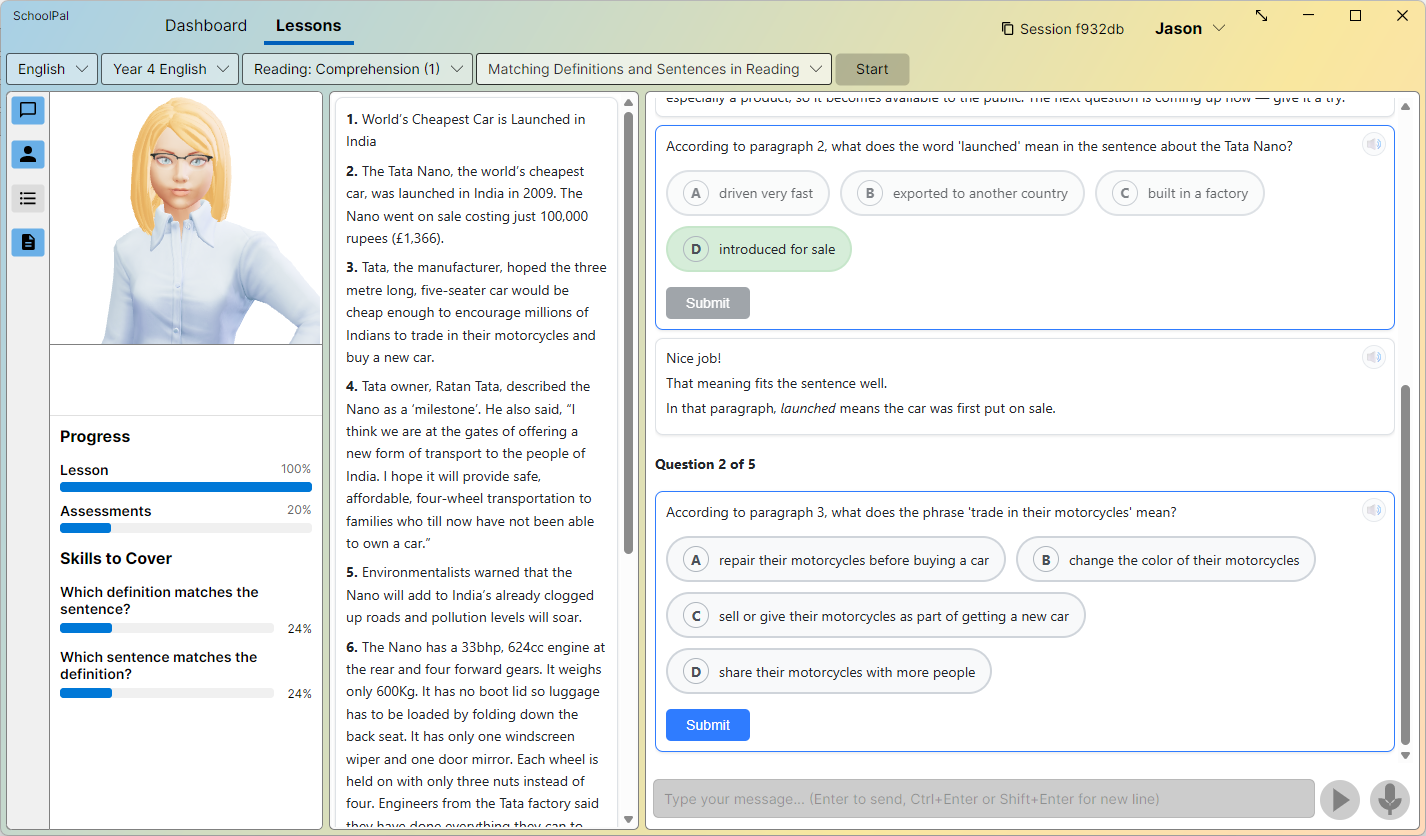Click the Assessments progress bar
Image resolution: width=1426 pixels, height=836 pixels.
pos(186,528)
